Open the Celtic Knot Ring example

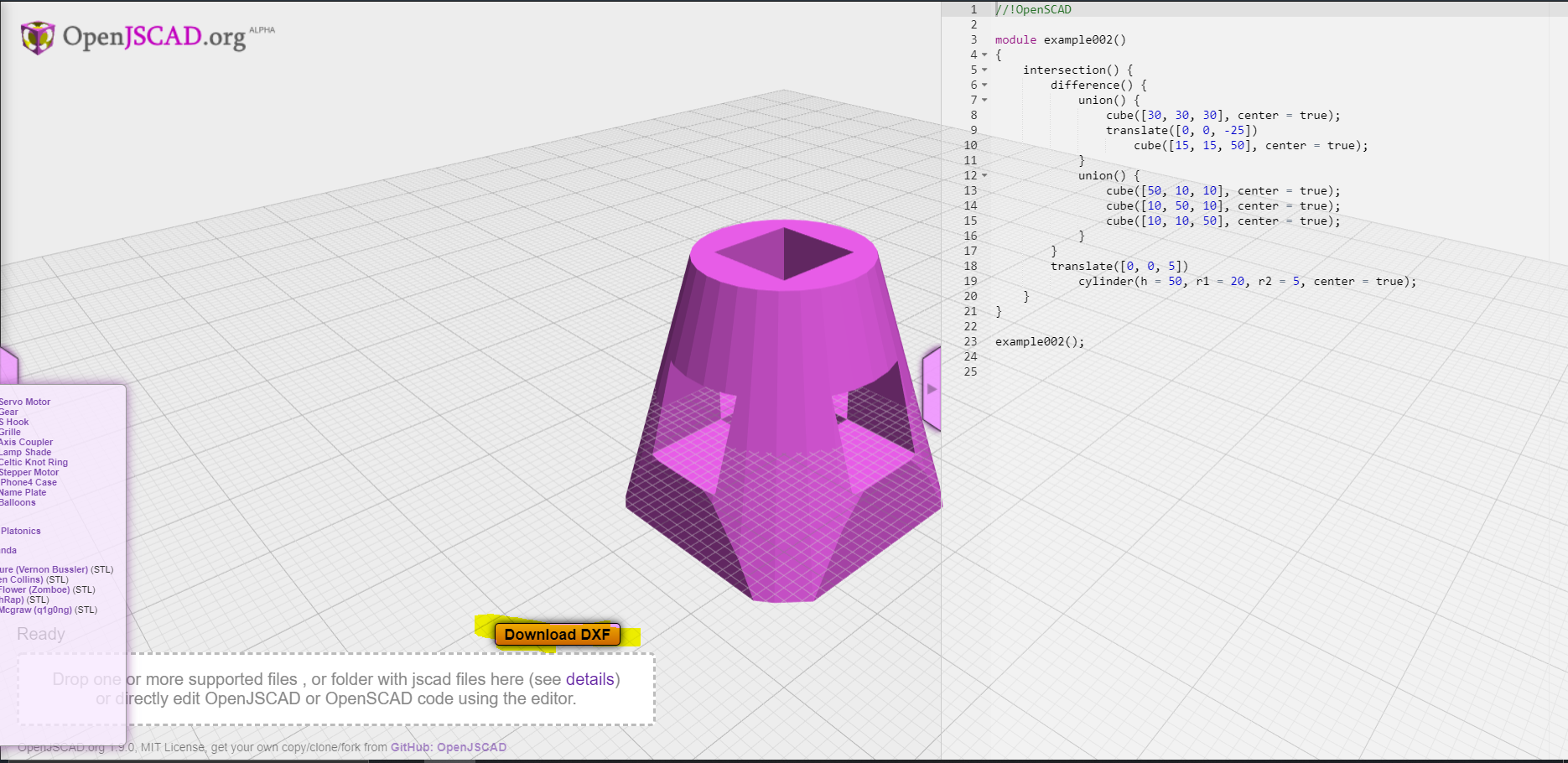click(34, 462)
